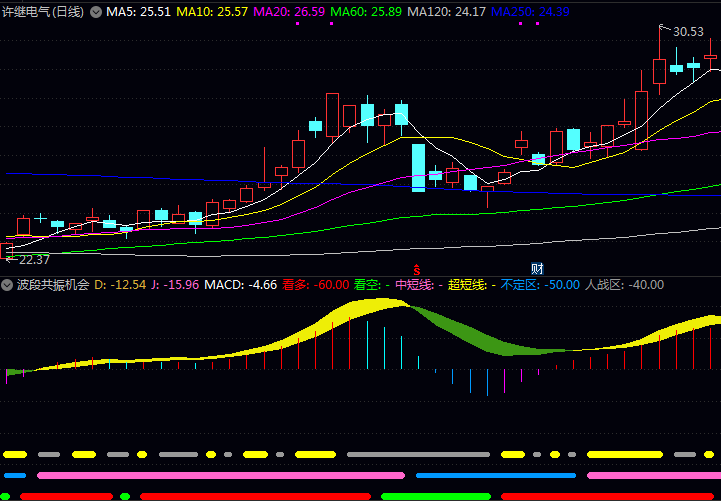Click the blue 不定区 indicator label
Screen dimensions: 721x501
coord(542,285)
